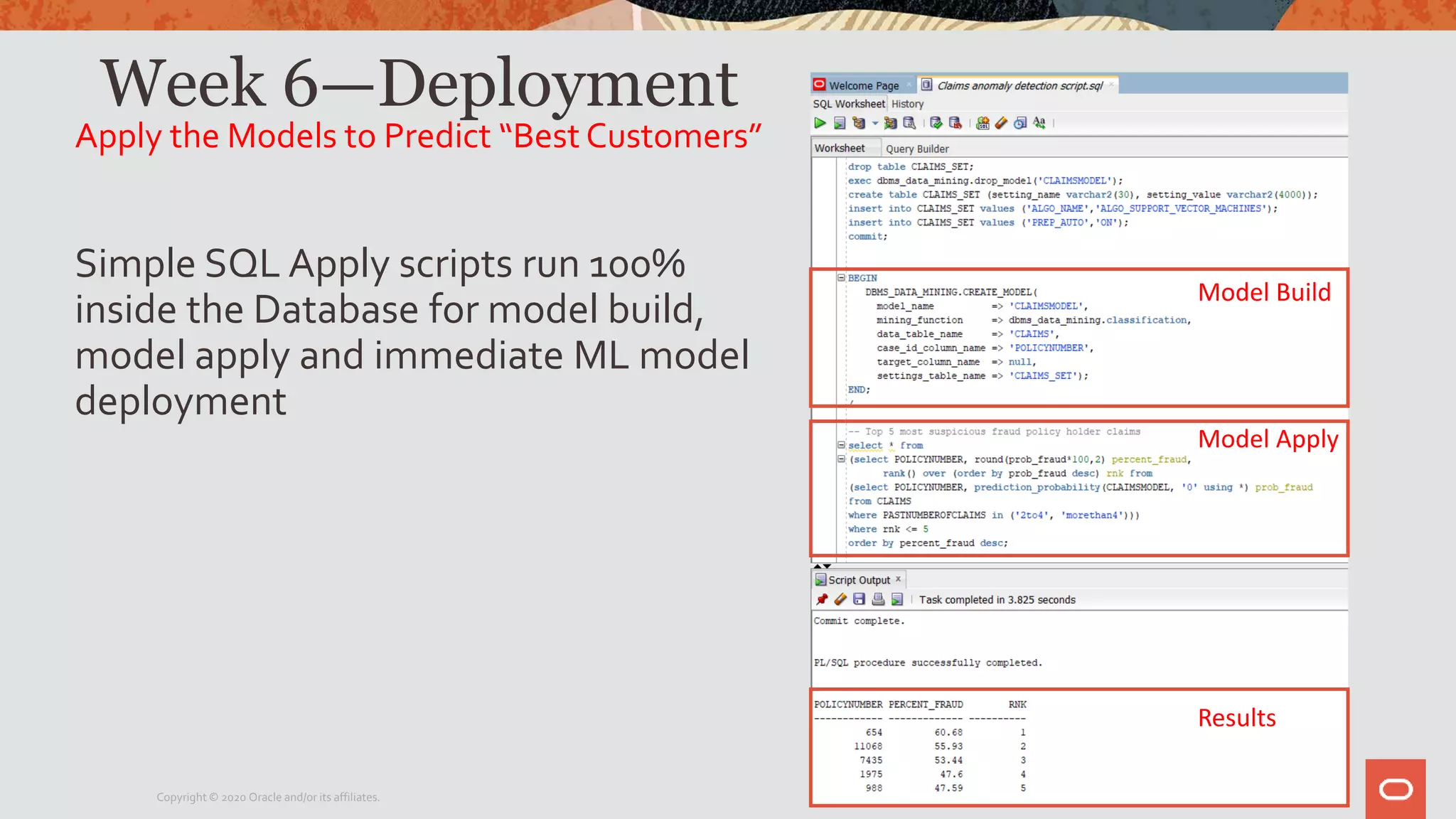Click the up arrow on the pane splitter

tap(818, 566)
